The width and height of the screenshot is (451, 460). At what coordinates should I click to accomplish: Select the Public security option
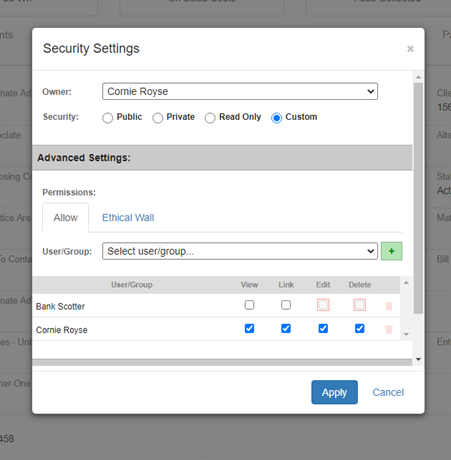[x=108, y=118]
